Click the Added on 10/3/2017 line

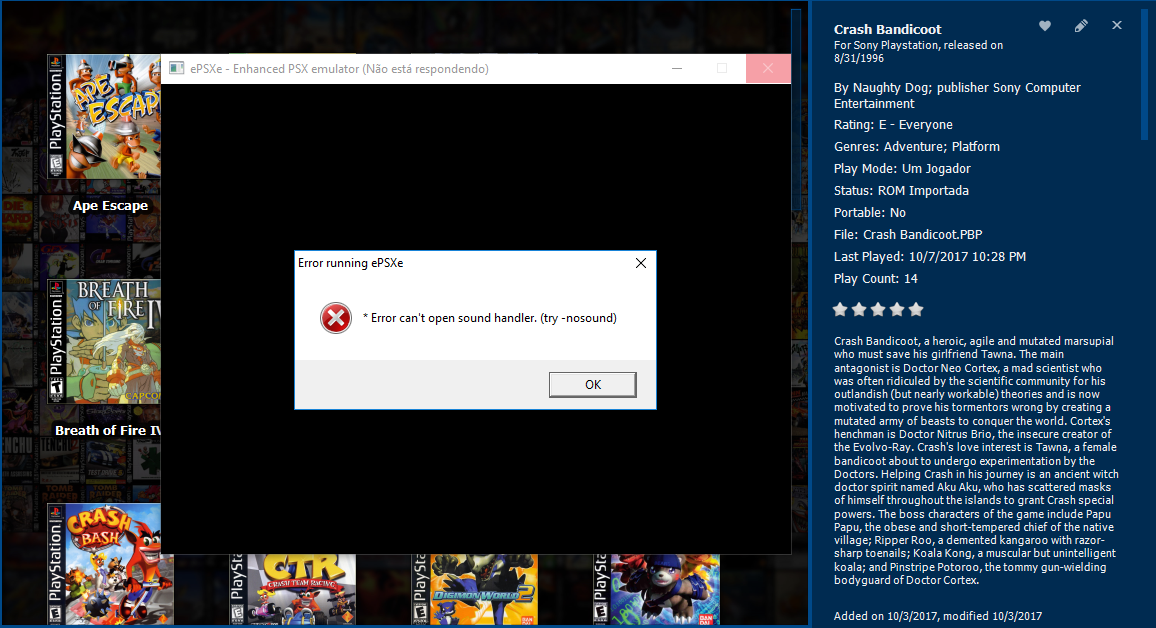click(938, 616)
